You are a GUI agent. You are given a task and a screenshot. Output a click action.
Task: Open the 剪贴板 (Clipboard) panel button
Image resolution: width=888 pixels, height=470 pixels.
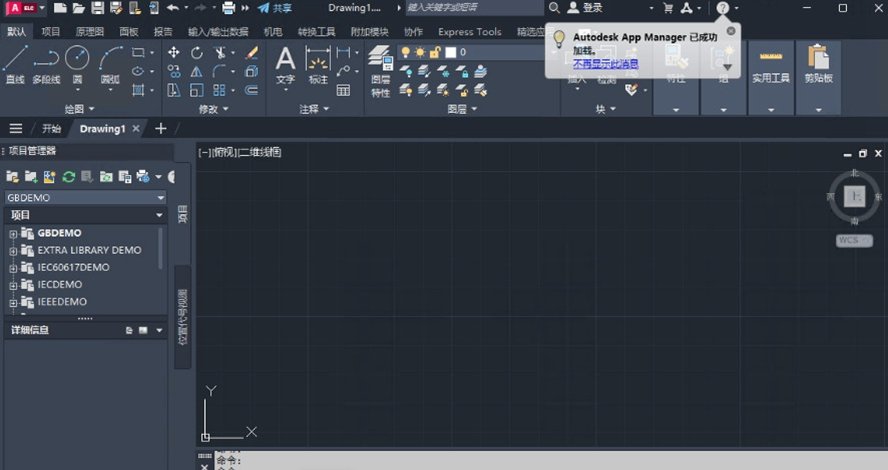pyautogui.click(x=818, y=78)
